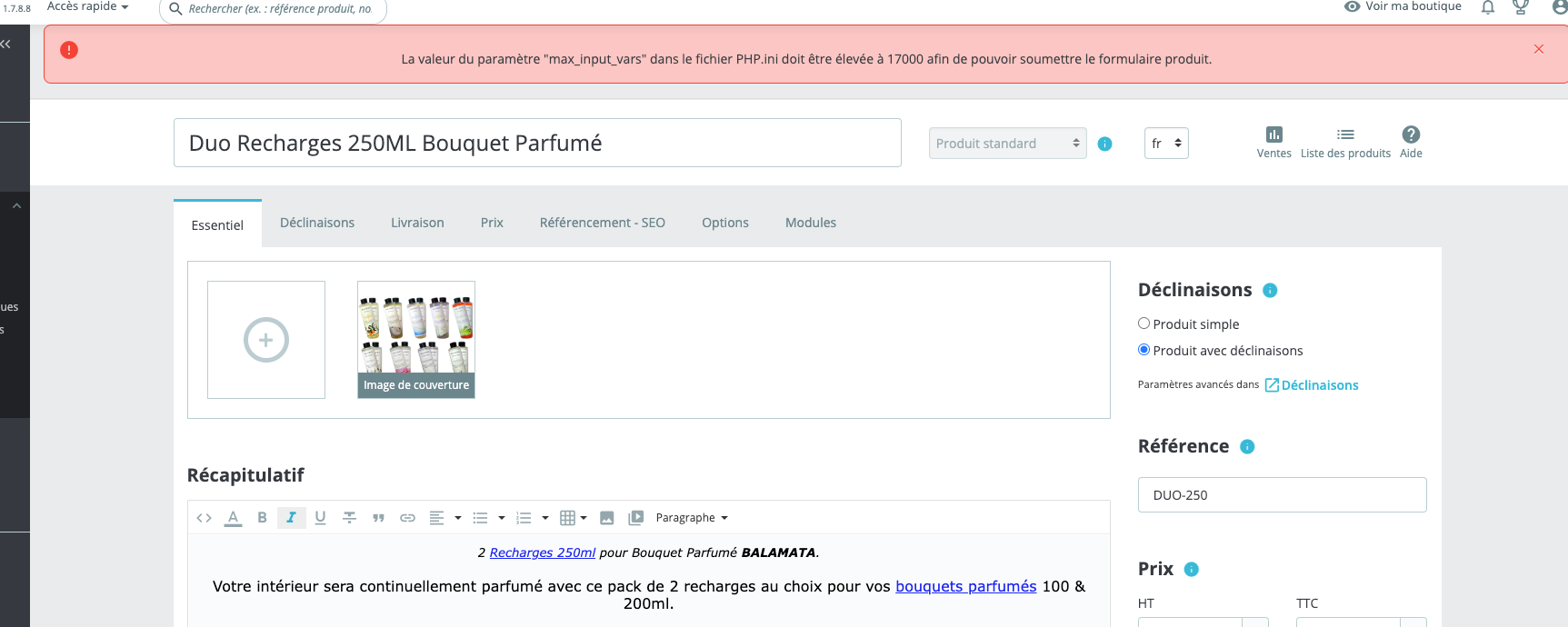Switch to the Livraison tab

click(x=417, y=223)
